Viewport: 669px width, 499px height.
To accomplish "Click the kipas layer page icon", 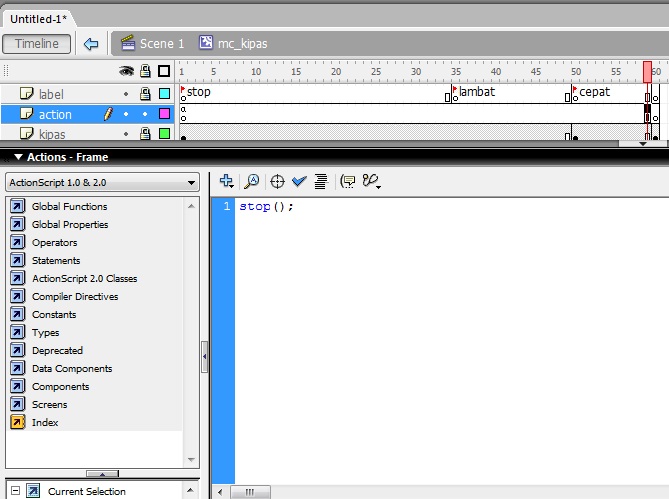I will pyautogui.click(x=26, y=133).
